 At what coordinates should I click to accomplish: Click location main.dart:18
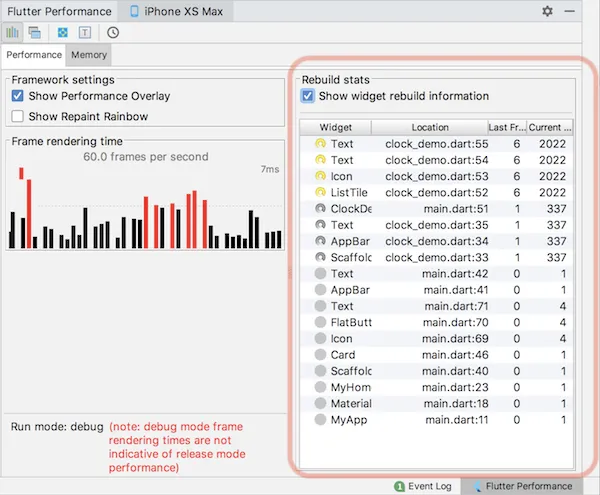(456, 403)
